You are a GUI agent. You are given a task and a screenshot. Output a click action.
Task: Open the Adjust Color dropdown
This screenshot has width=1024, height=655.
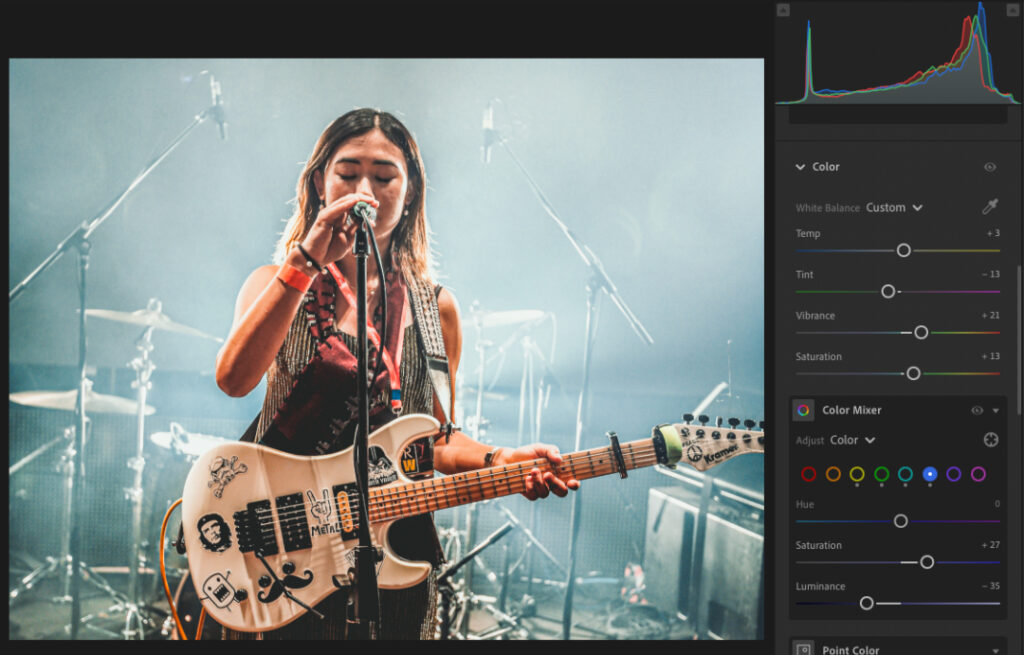click(x=853, y=440)
